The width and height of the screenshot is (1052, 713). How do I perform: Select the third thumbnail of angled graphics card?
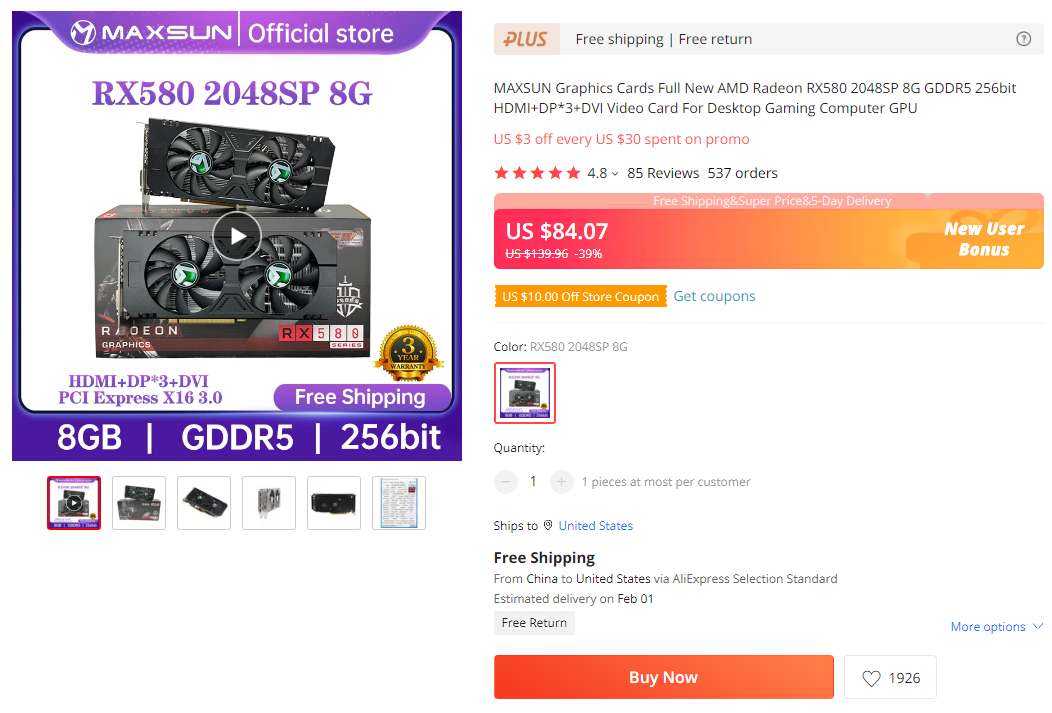(x=204, y=503)
